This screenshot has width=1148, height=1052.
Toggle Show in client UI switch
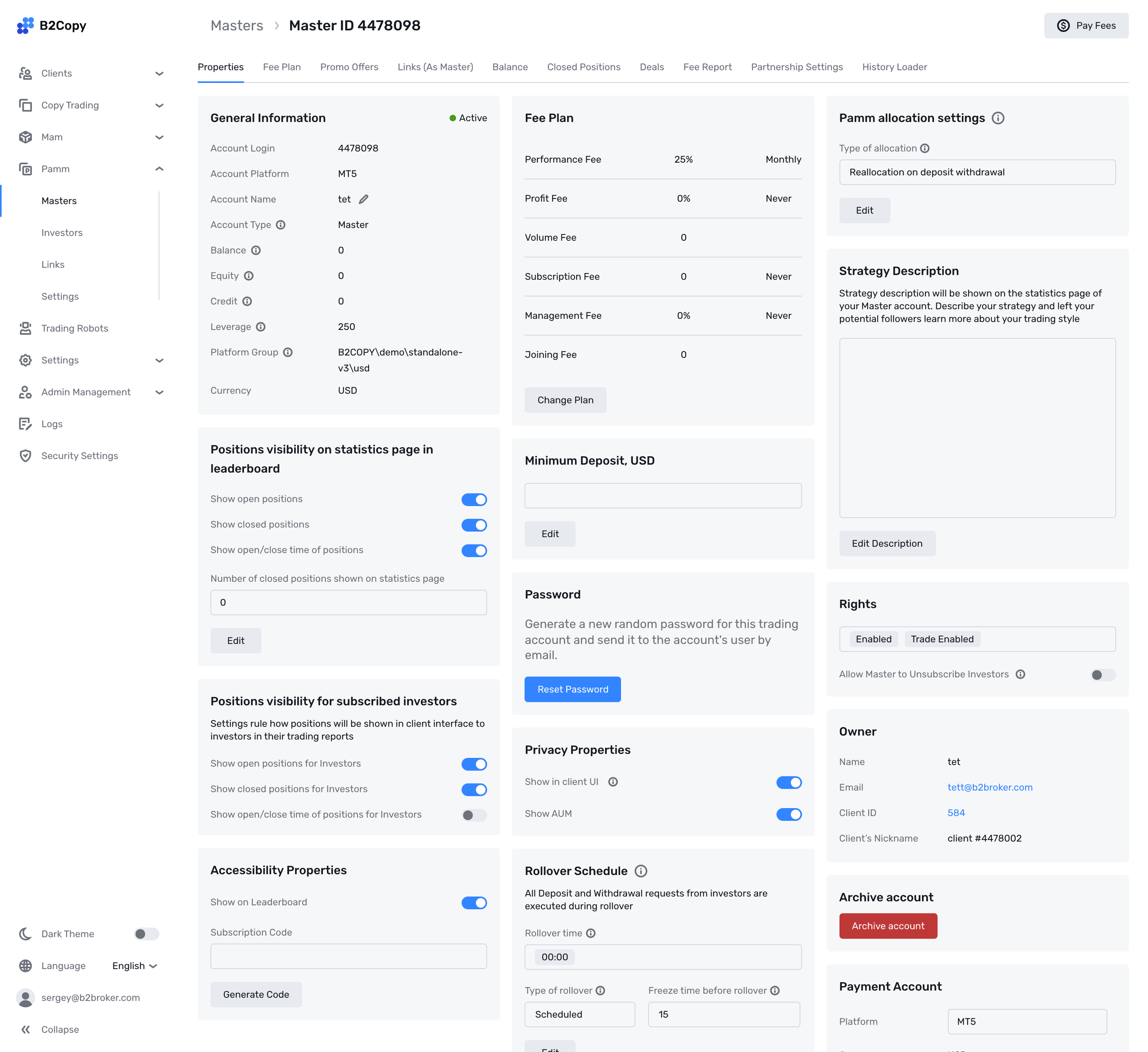tap(789, 783)
